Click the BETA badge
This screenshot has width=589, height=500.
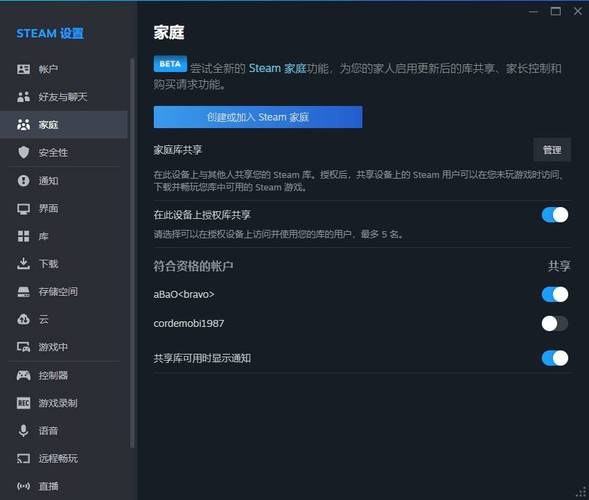click(x=170, y=64)
